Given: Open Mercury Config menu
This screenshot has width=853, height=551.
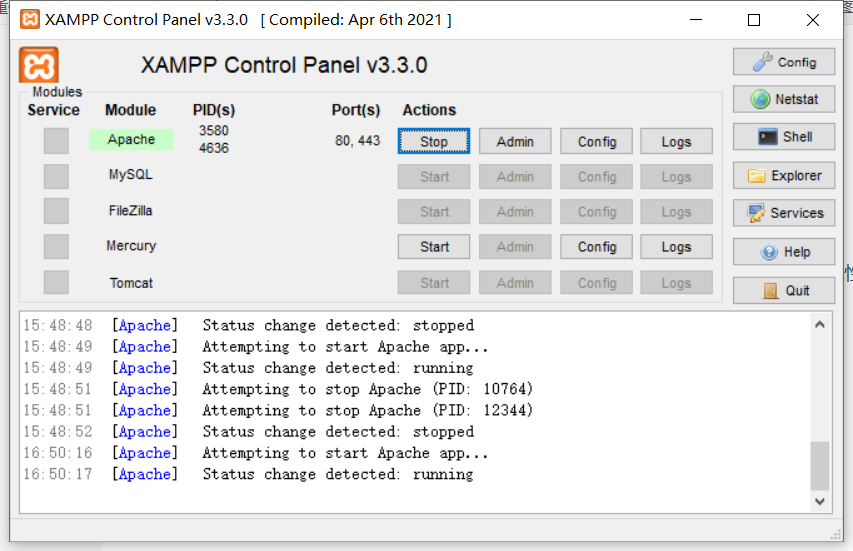Looking at the screenshot, I should 596,247.
